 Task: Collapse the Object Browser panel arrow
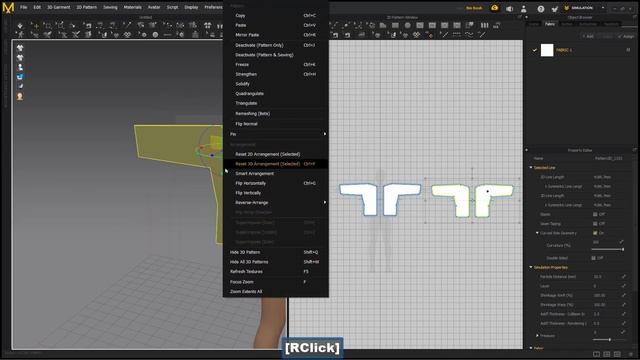527,18
